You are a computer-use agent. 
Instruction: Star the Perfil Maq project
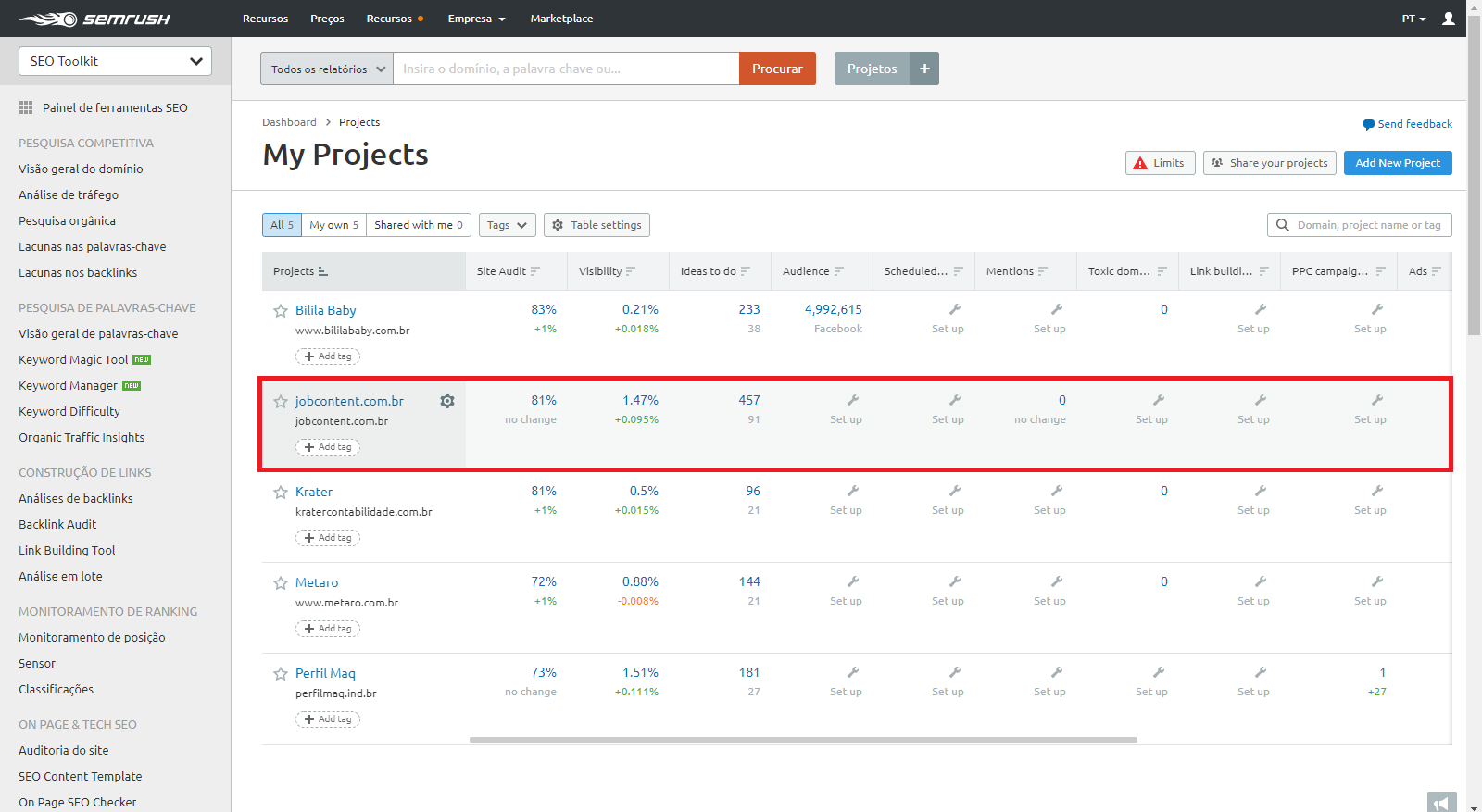281,674
